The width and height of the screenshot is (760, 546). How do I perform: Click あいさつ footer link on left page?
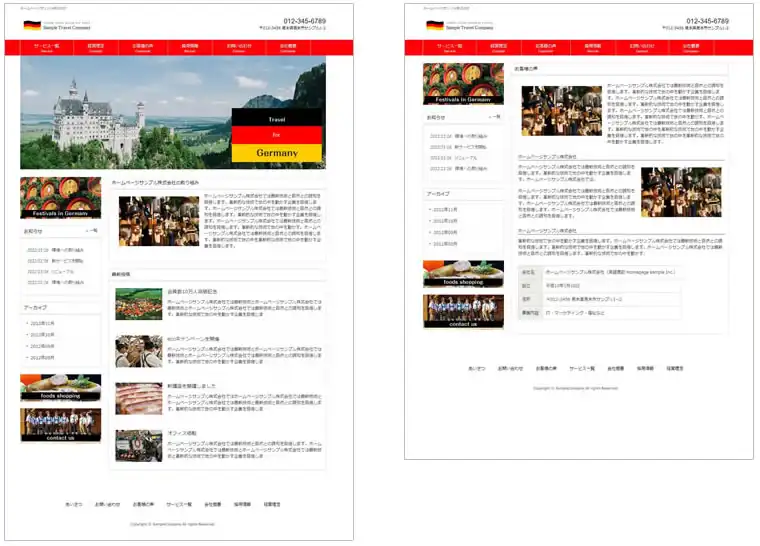74,504
